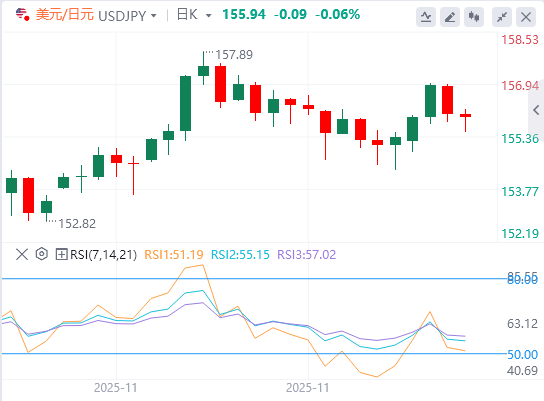Viewport: 544px width, 401px height.
Task: Click the US/Japan currency flag icon
Action: tap(22, 15)
